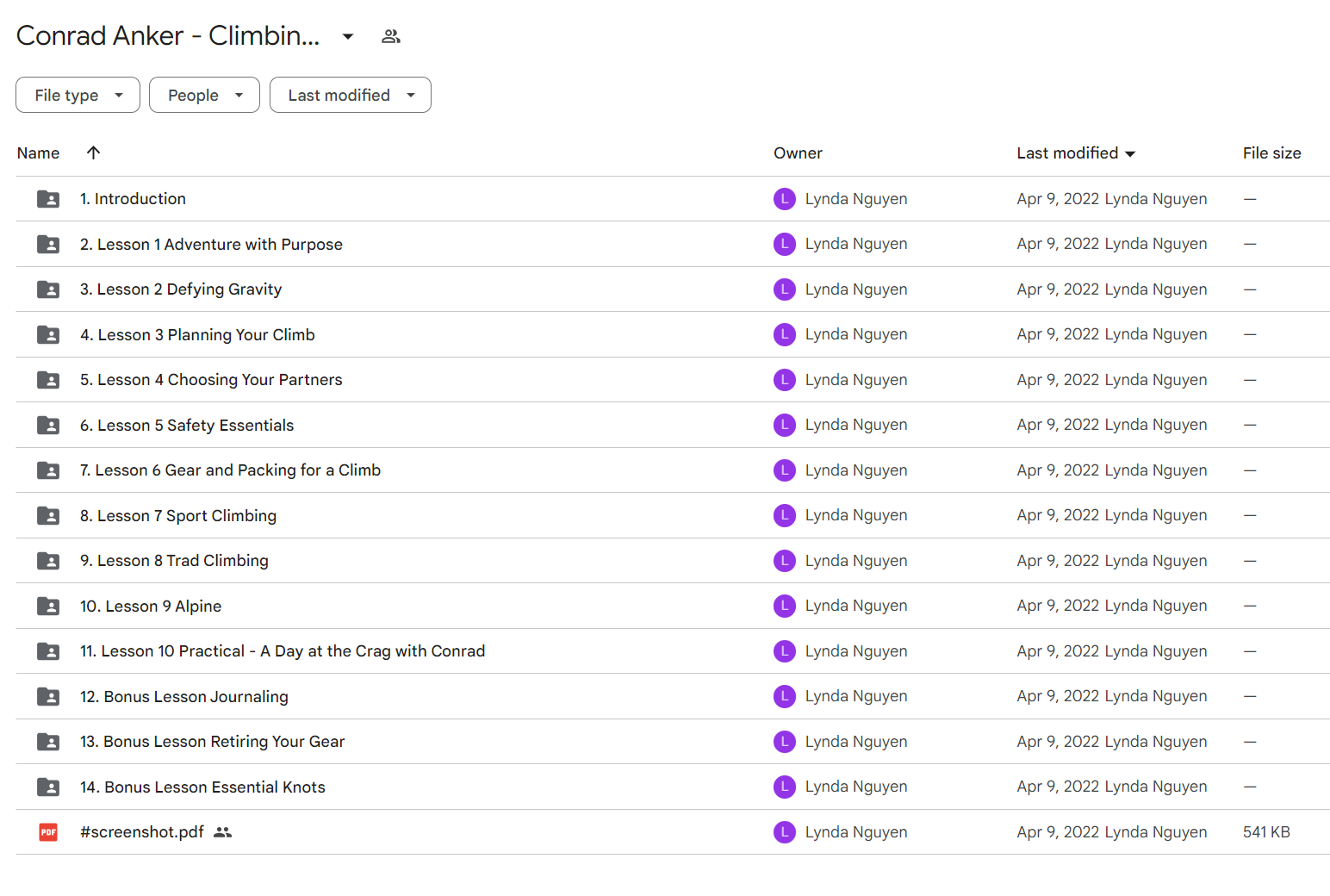1330x896 pixels.
Task: Click the folder icon for Lesson 7 Sport Climbing
Action: (x=48, y=516)
